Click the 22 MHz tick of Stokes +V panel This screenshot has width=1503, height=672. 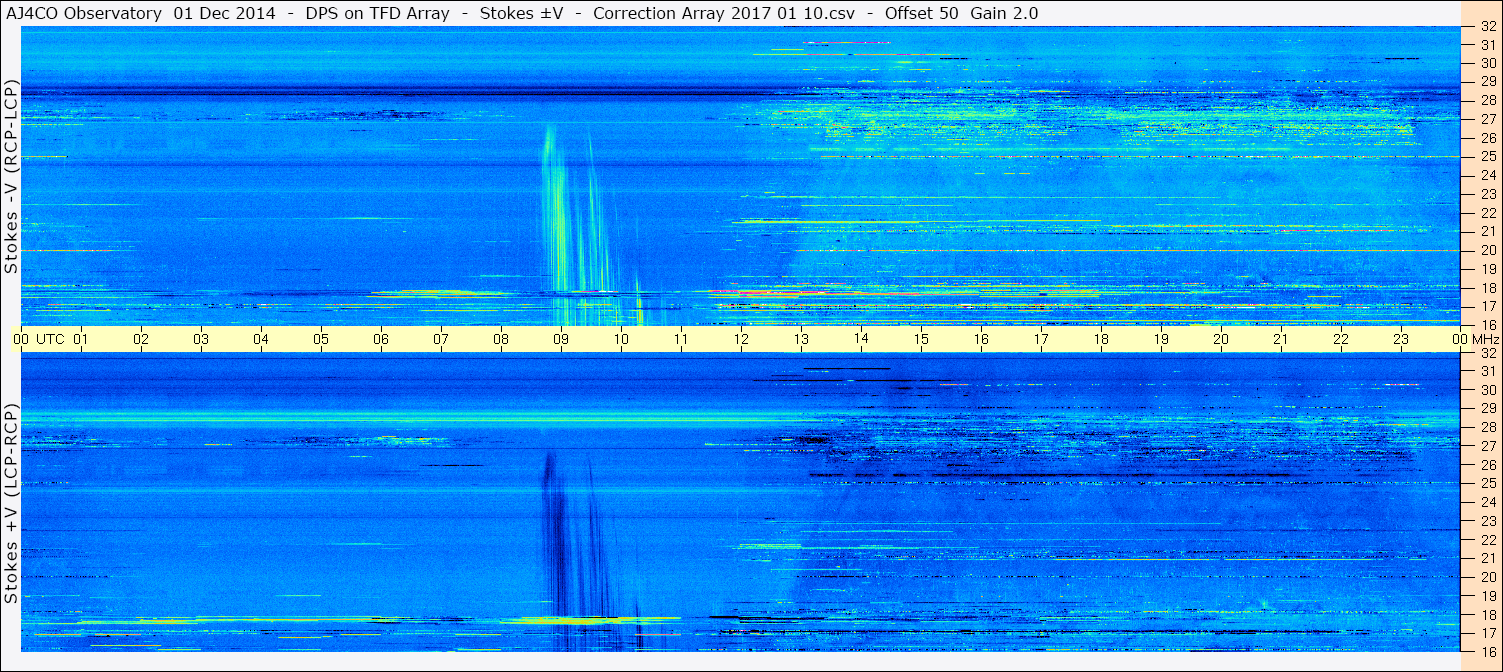pos(1487,539)
